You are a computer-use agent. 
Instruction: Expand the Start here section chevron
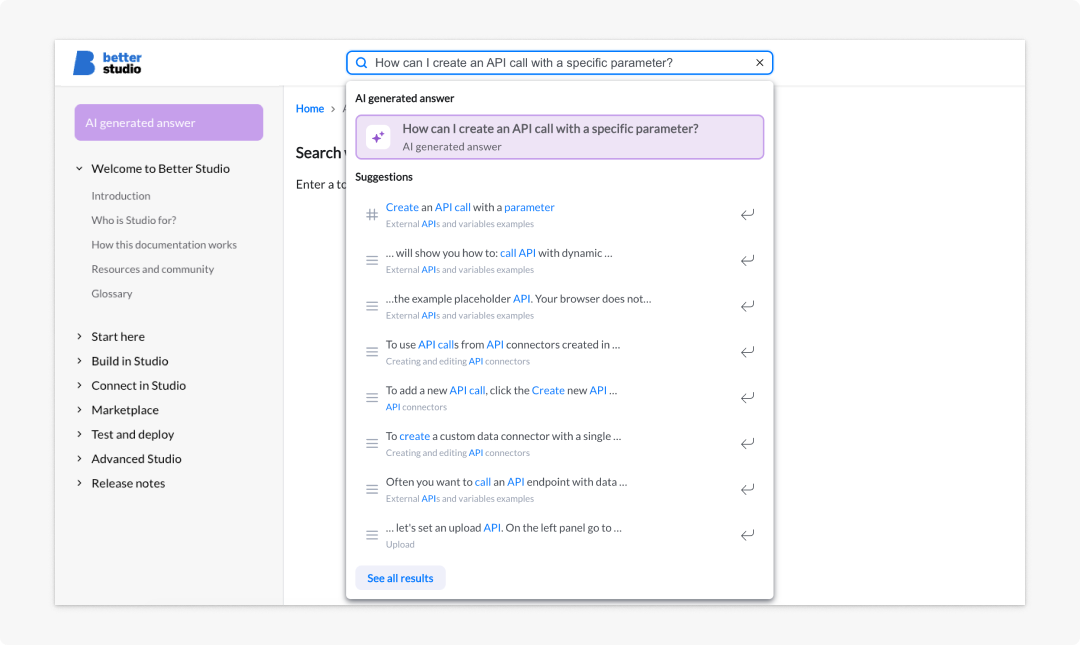tap(79, 336)
